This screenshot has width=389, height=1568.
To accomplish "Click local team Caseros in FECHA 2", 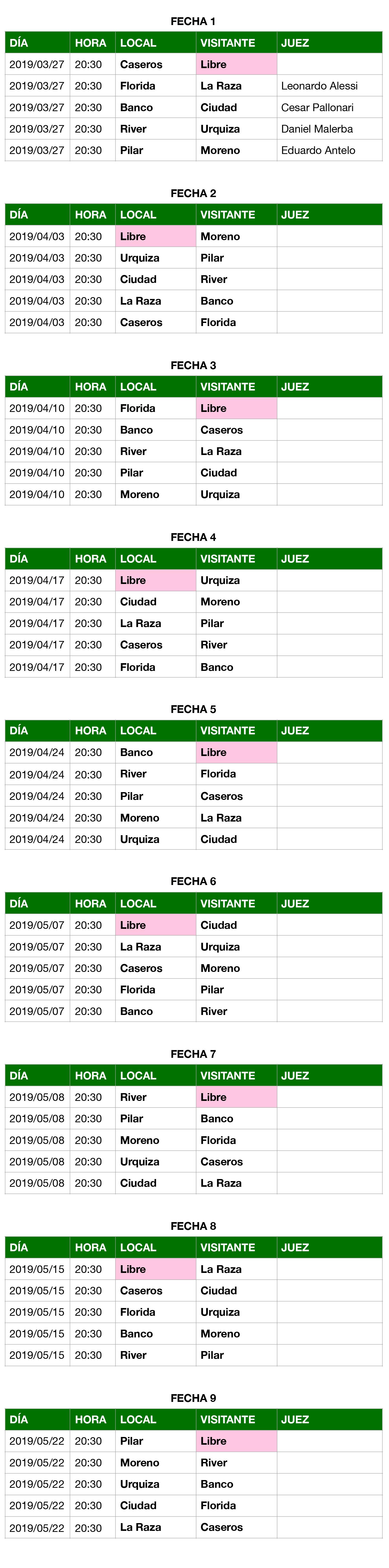I will tap(141, 322).
